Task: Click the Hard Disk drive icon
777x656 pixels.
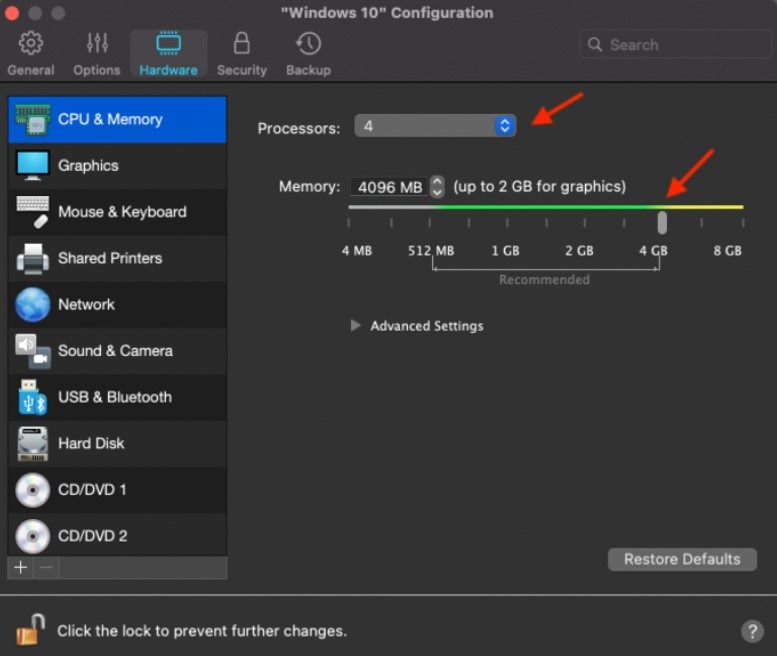Action: point(33,443)
